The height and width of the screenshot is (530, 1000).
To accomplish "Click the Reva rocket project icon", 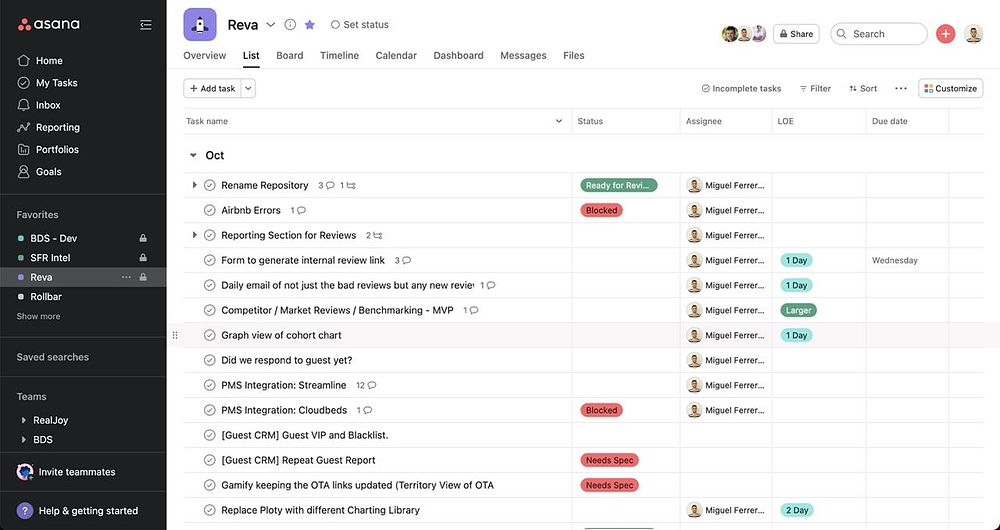I will [200, 25].
